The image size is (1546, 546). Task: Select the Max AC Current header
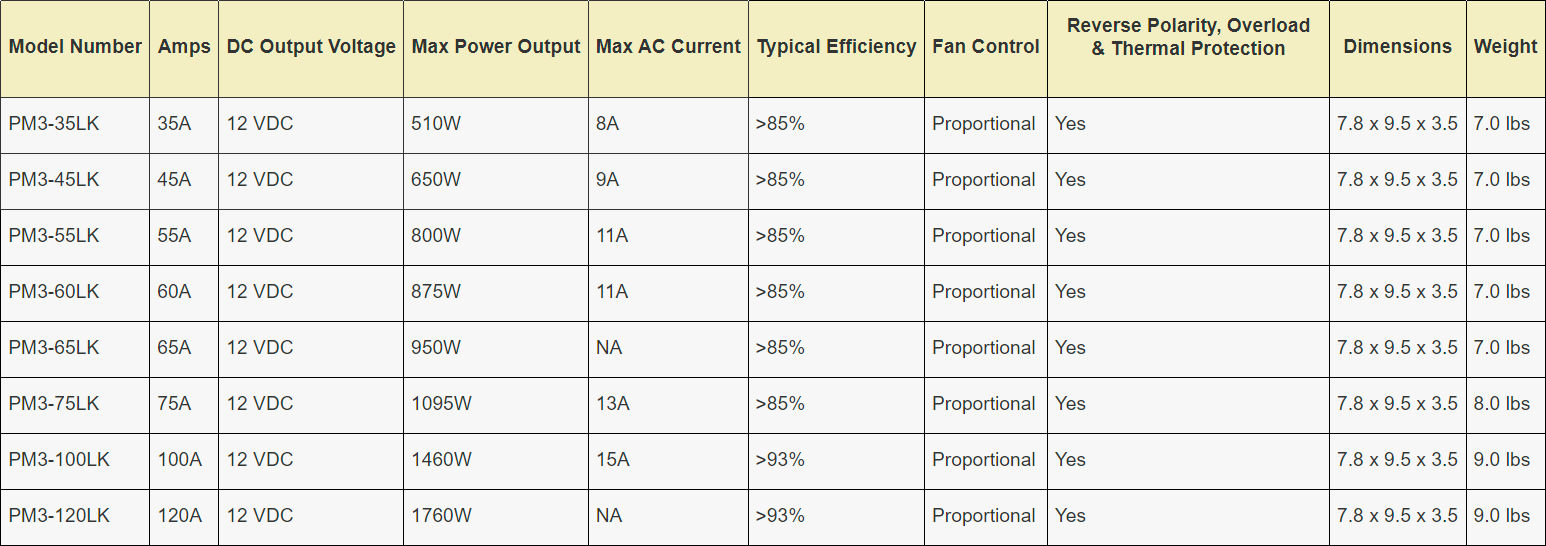click(668, 47)
